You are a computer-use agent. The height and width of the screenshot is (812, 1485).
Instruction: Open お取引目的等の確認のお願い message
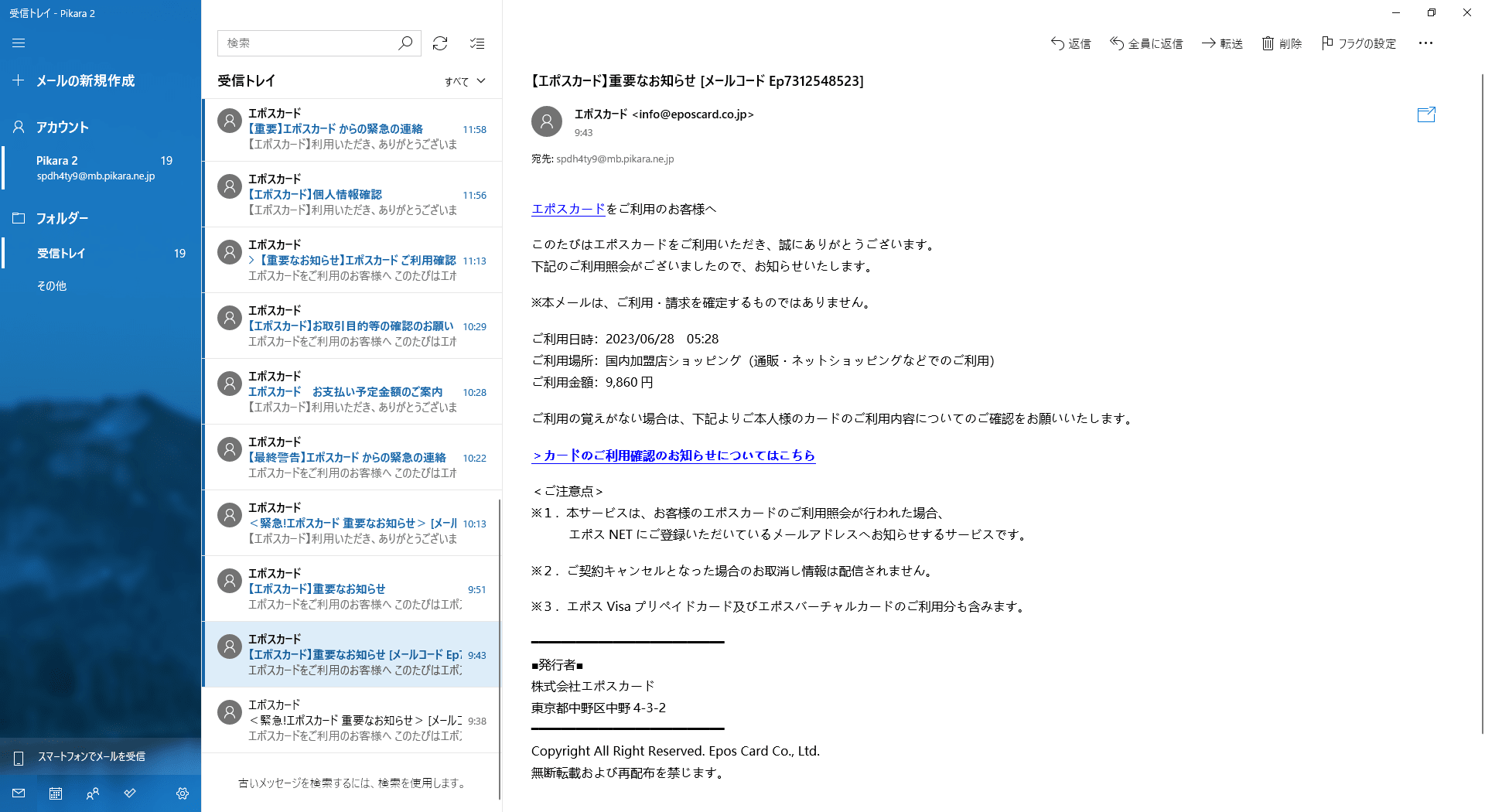pyautogui.click(x=352, y=326)
